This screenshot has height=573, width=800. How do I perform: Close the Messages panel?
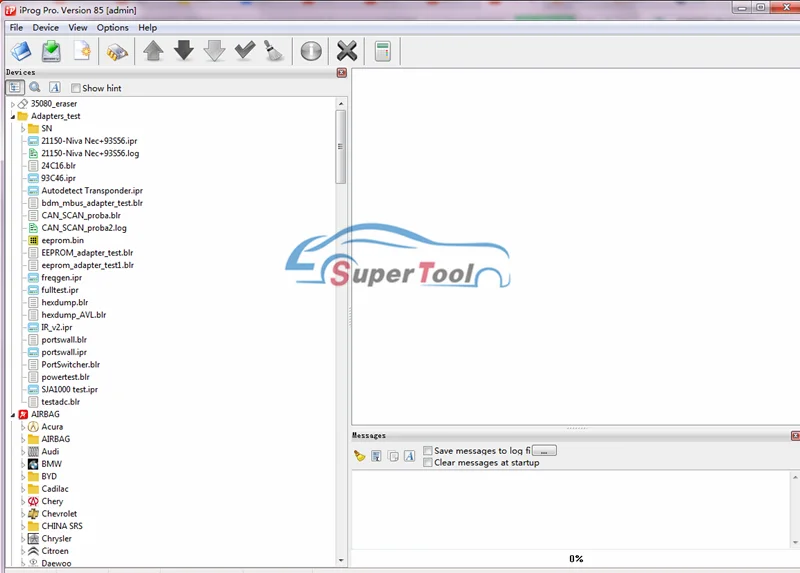point(795,436)
